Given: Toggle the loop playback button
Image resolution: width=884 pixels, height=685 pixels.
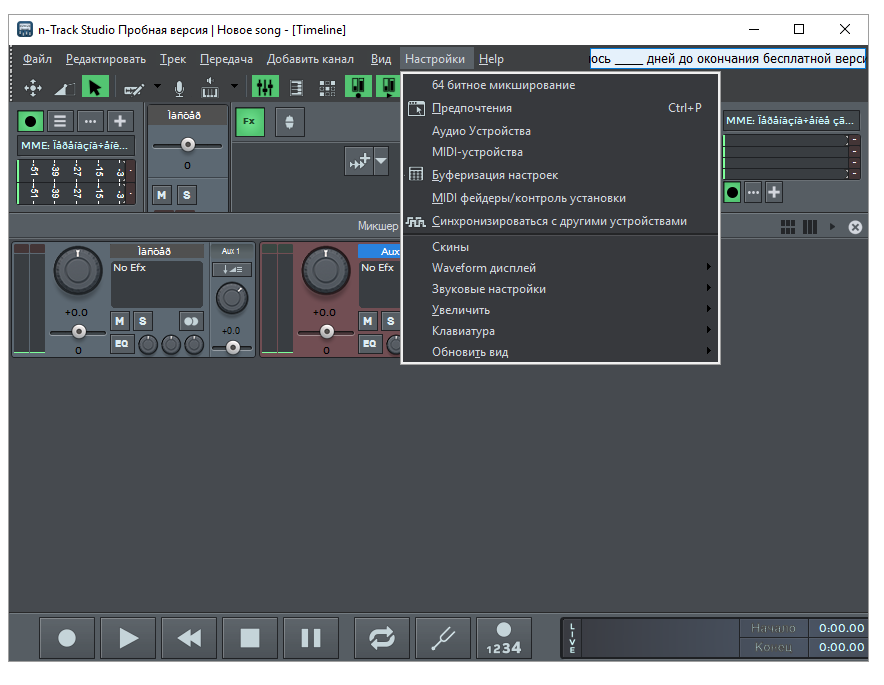Looking at the screenshot, I should click(x=381, y=638).
